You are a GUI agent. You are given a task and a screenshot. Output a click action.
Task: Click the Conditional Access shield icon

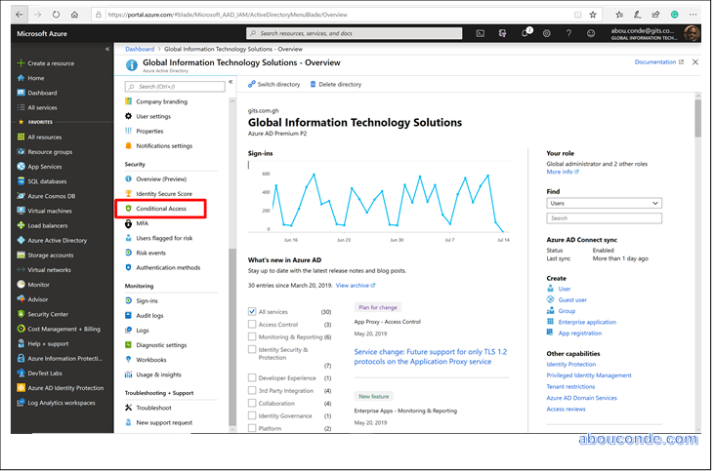click(x=127, y=209)
